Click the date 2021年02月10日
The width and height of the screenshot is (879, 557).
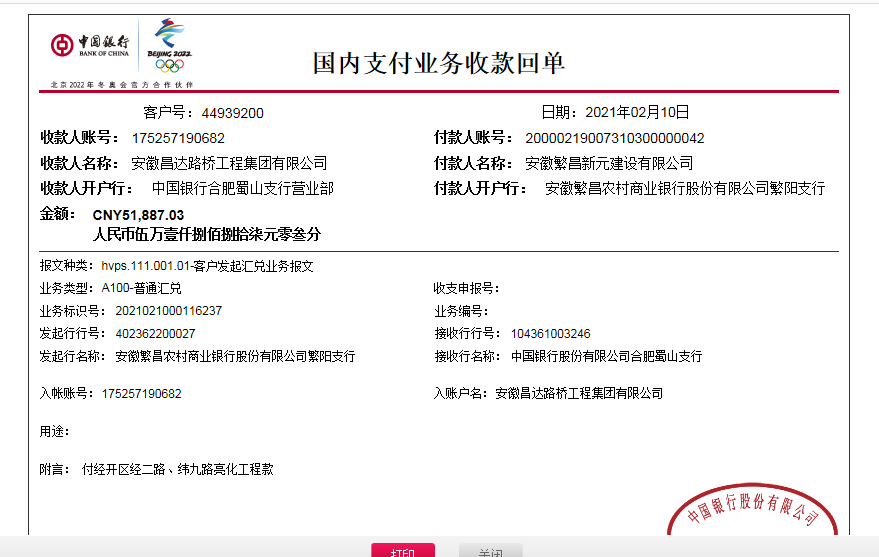tap(636, 112)
